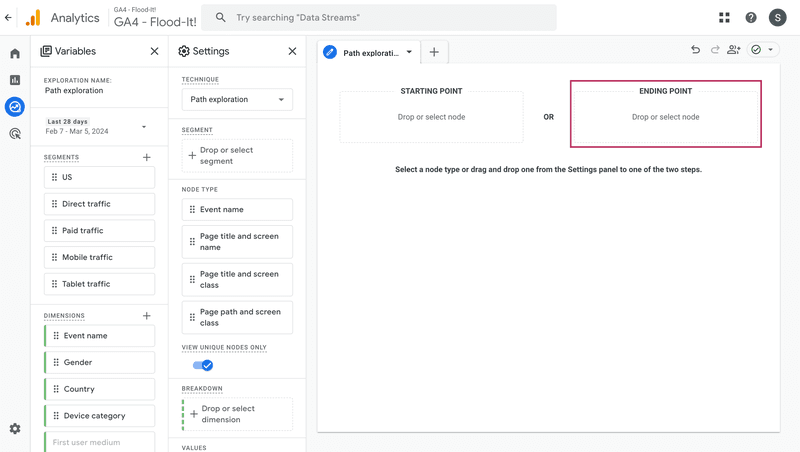Expand the Technique dropdown Path exploration

tap(237, 99)
